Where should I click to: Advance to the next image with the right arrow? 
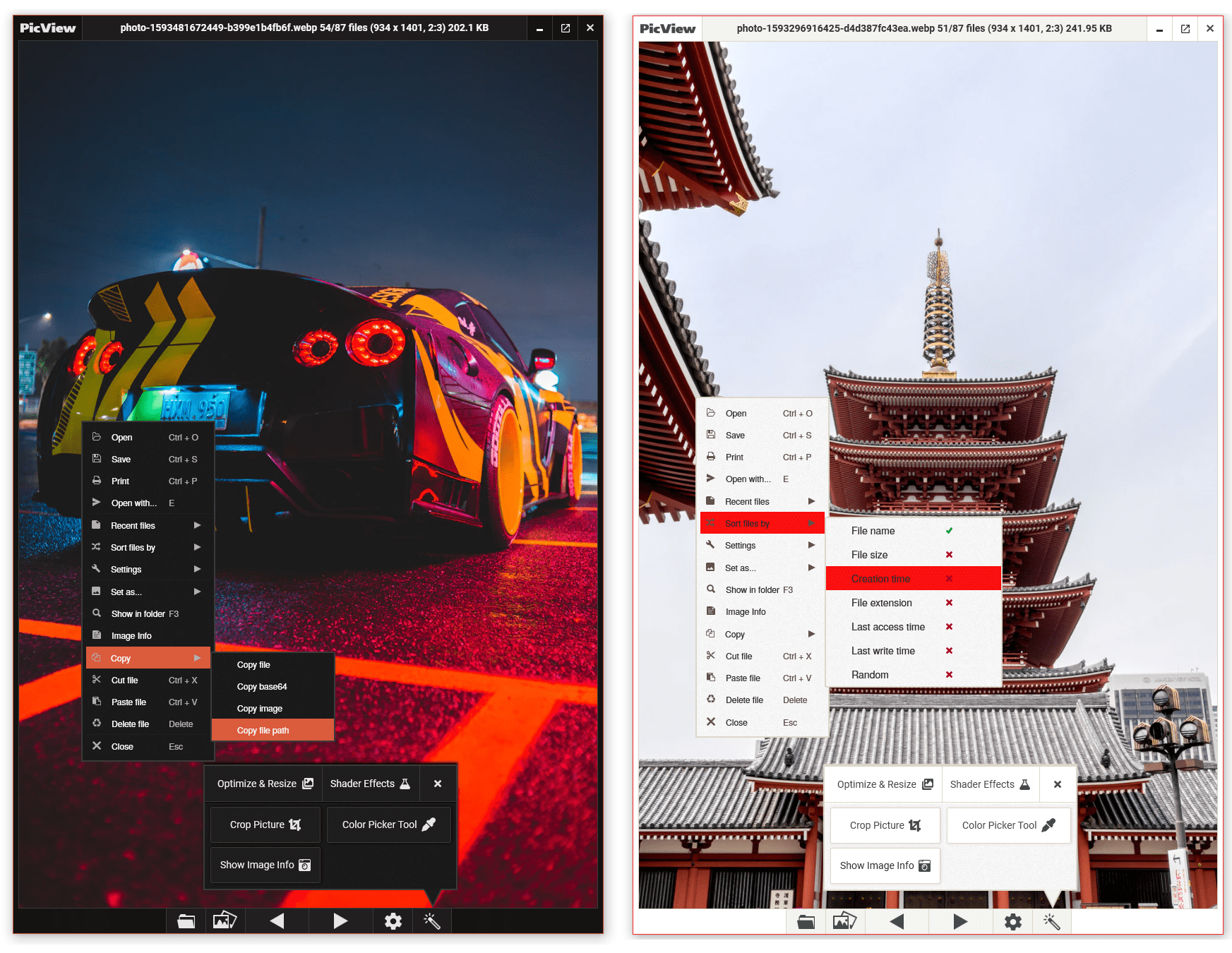tap(340, 921)
